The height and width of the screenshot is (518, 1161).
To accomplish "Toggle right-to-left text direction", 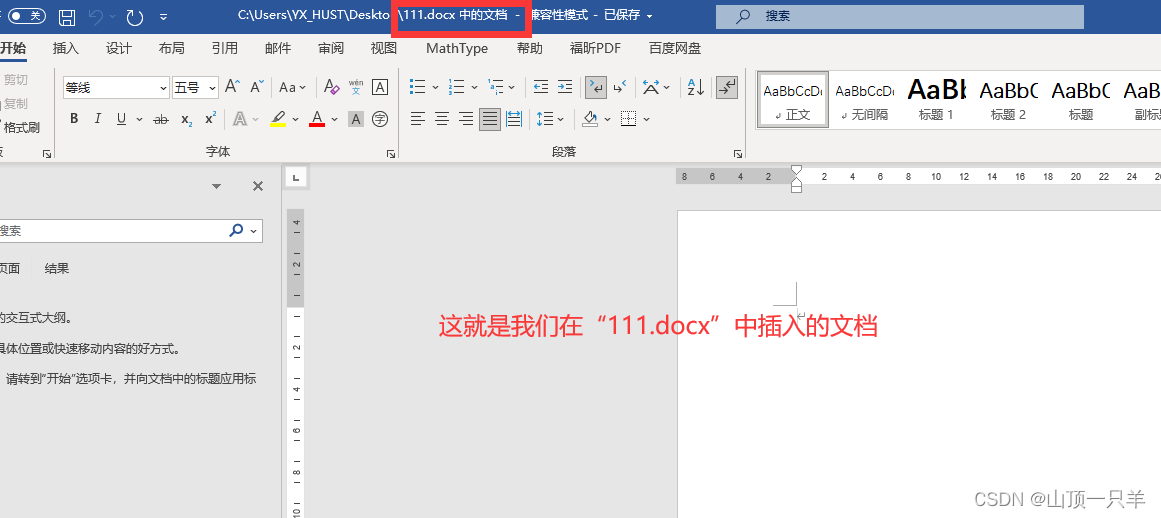I will tap(620, 87).
